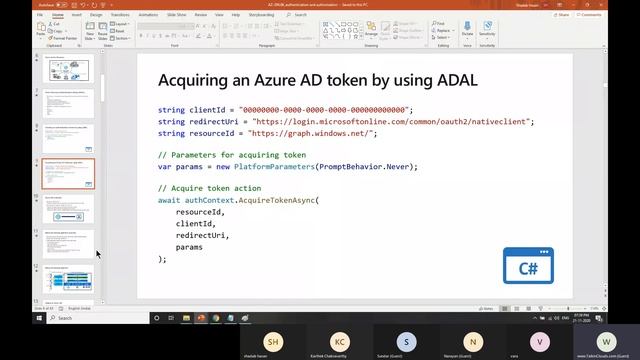Click the C# code icon on slide
The width and height of the screenshot is (640, 360).
pyautogui.click(x=528, y=265)
